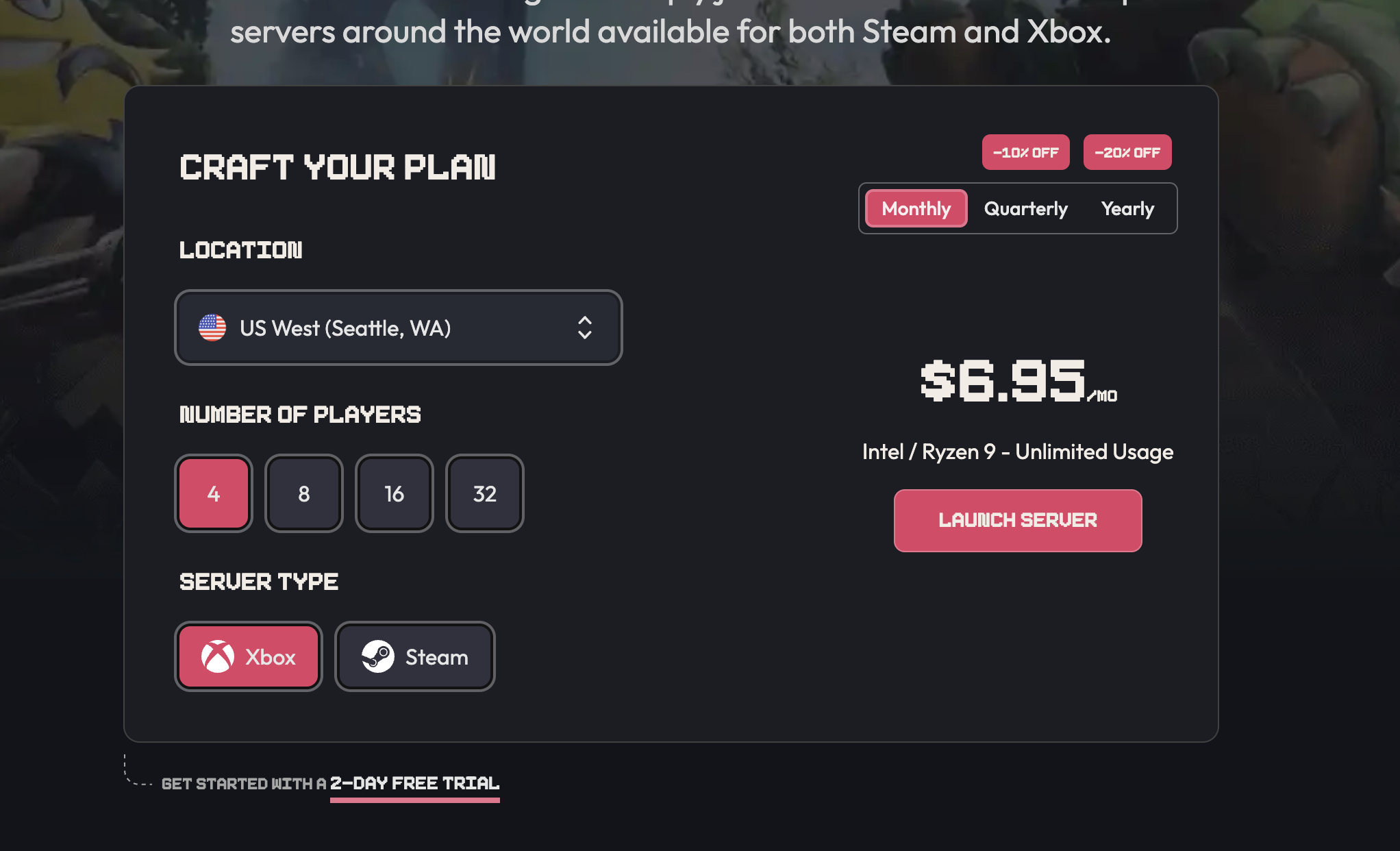This screenshot has height=851, width=1400.
Task: Select 8 players option
Action: [x=304, y=493]
